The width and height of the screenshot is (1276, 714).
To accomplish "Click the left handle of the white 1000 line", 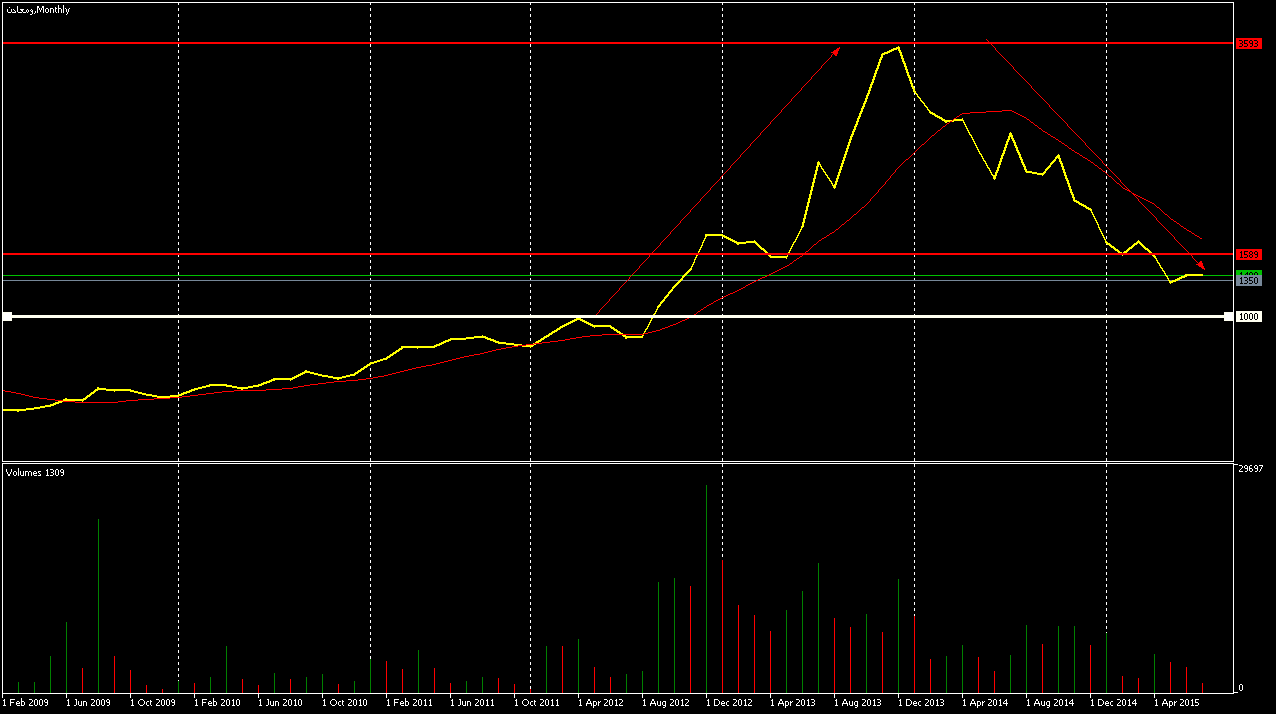I will coord(7,317).
